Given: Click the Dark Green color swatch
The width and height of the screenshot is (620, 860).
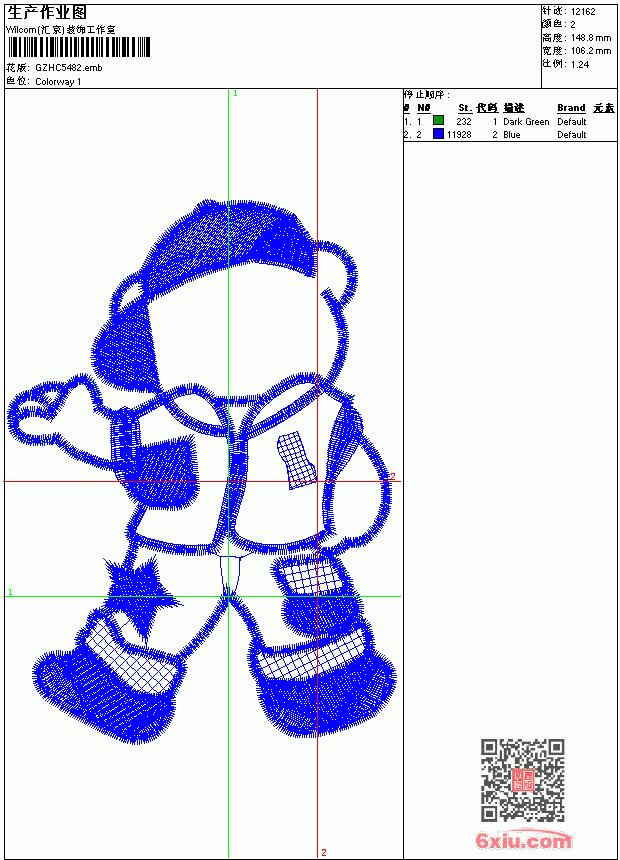Looking at the screenshot, I should [x=438, y=121].
